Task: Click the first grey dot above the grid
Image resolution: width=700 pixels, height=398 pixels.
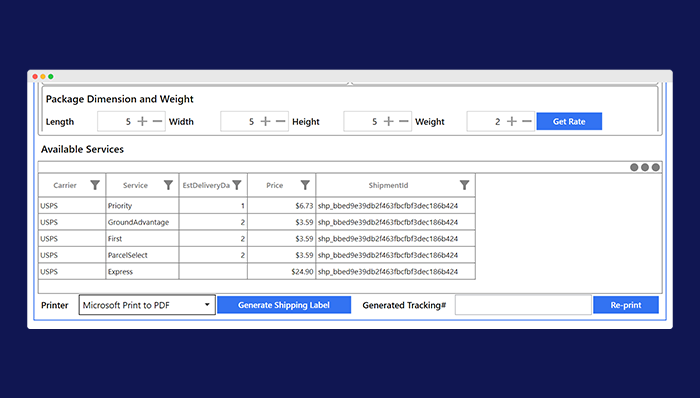Action: coord(634,167)
